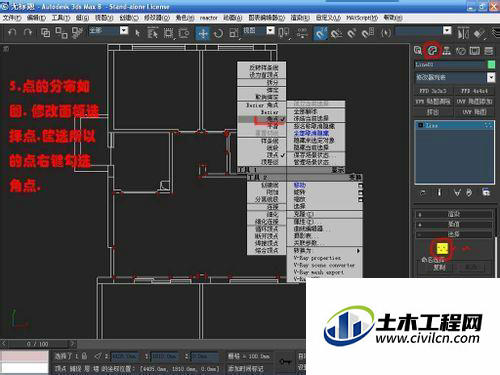
Task: Click Configure Modifier Sets icon
Action: 486,193
